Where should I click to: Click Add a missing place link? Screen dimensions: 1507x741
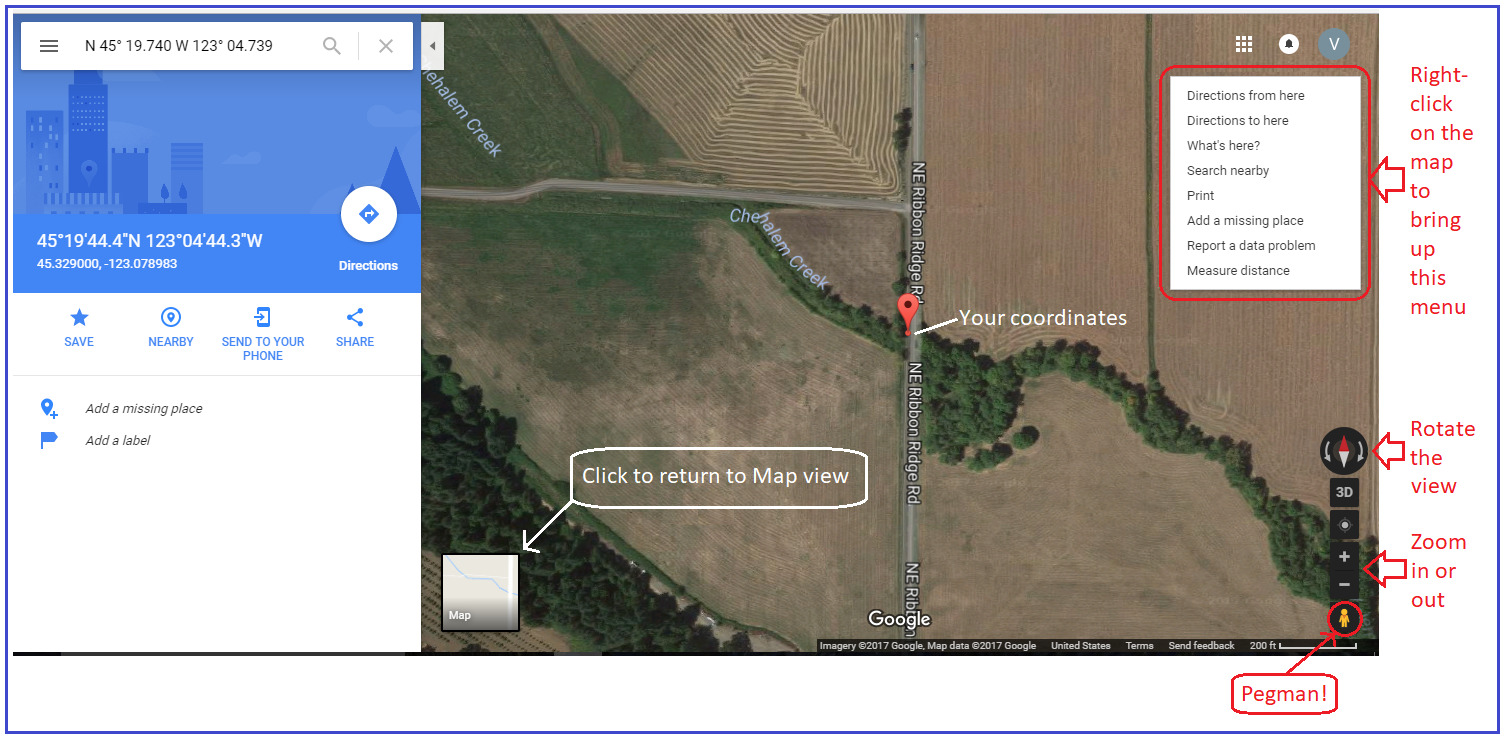(144, 408)
